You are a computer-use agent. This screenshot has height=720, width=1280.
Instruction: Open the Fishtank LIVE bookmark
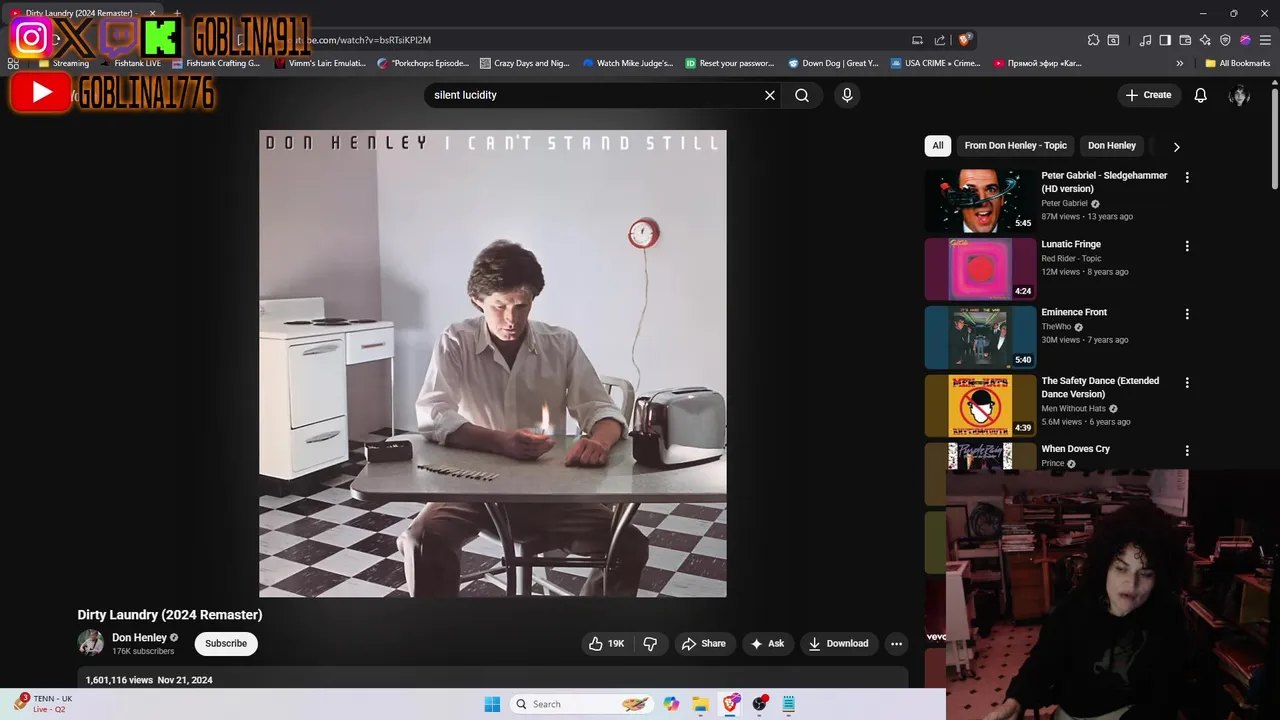click(129, 63)
